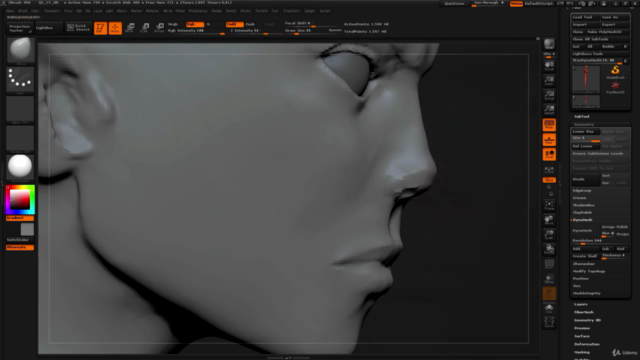Click Freeze SubDivision Levels button
Screen dimensions: 640x360
click(600, 153)
